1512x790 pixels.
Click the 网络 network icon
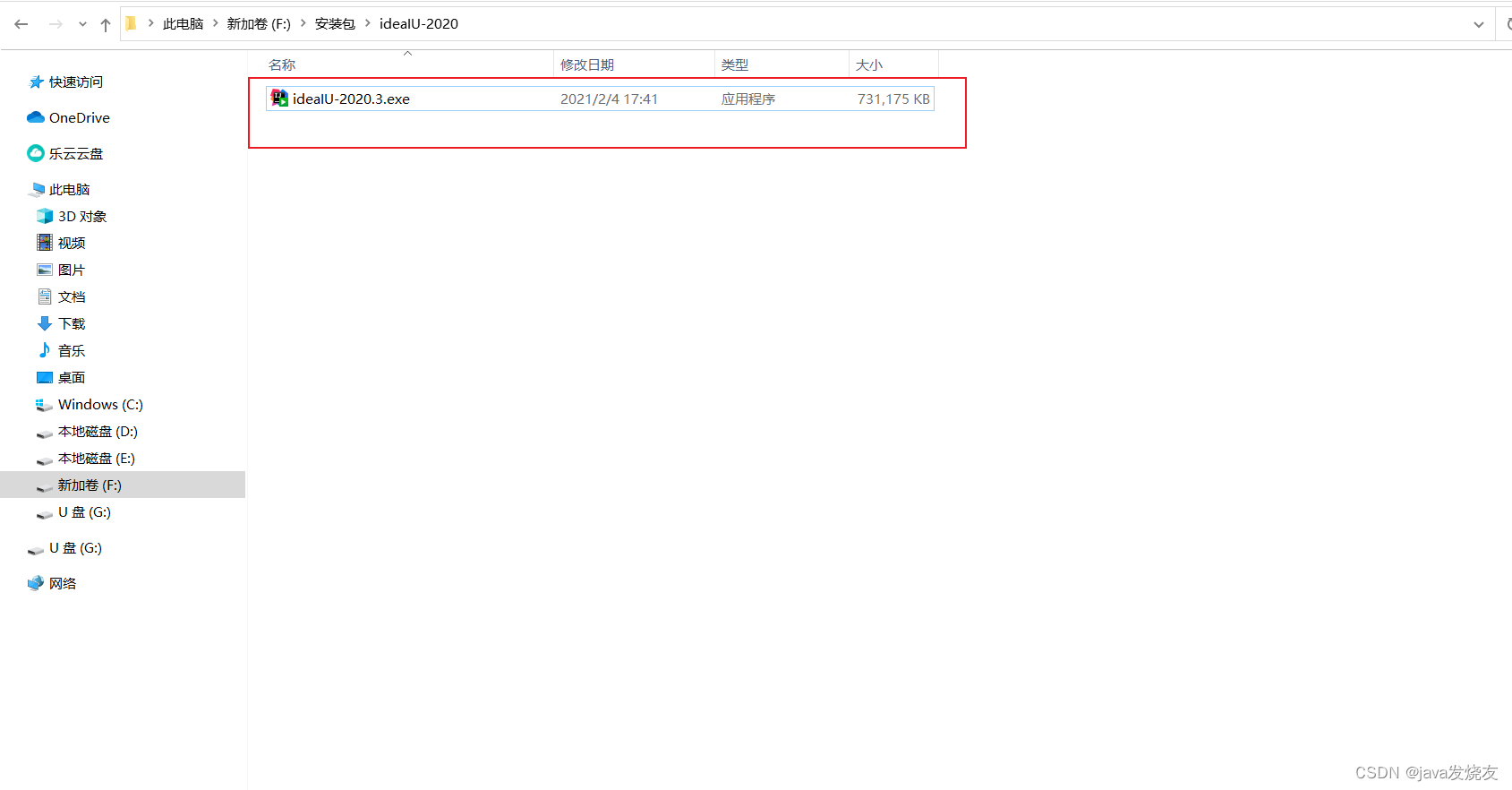click(36, 583)
